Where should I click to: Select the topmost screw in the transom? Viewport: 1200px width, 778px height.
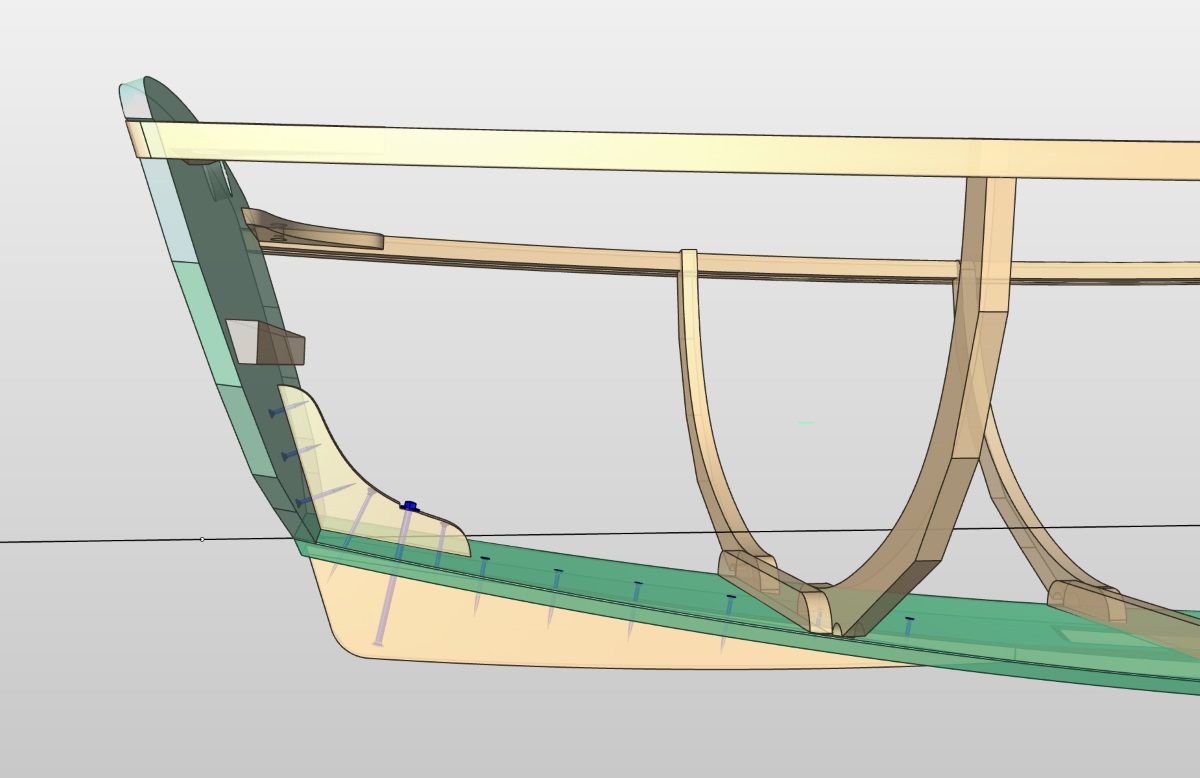click(x=274, y=412)
